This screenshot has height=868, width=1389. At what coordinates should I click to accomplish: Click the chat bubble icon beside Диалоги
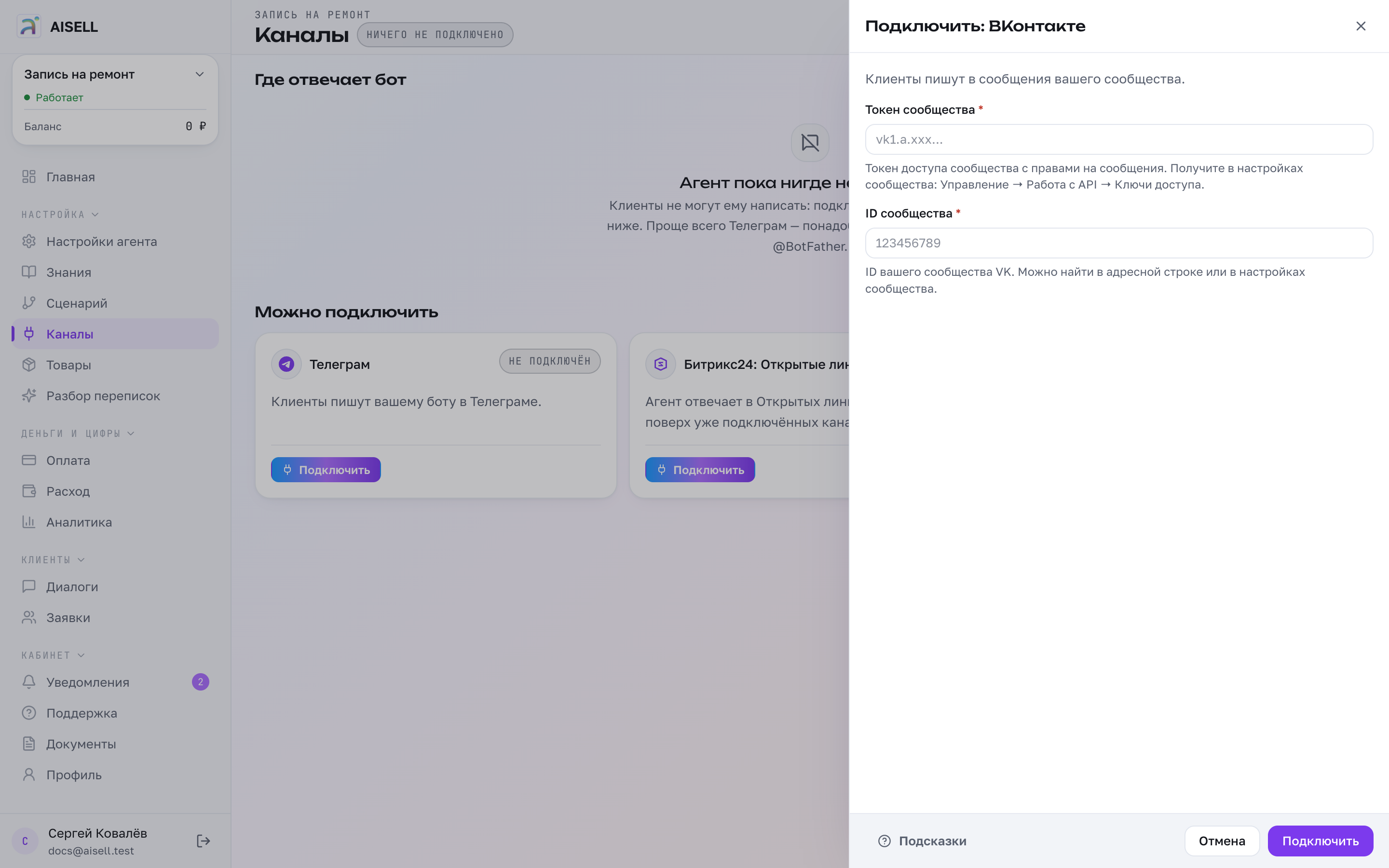(29, 587)
